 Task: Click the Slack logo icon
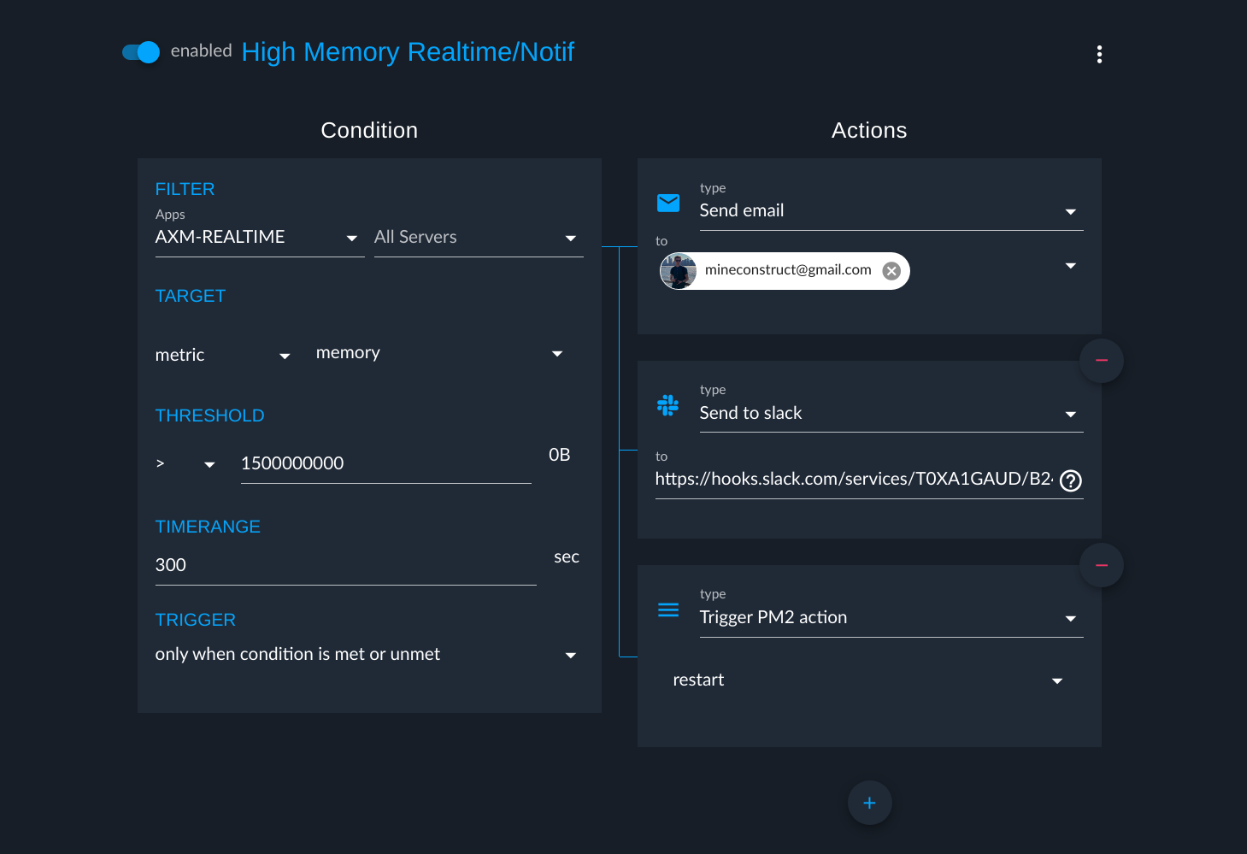tap(668, 406)
